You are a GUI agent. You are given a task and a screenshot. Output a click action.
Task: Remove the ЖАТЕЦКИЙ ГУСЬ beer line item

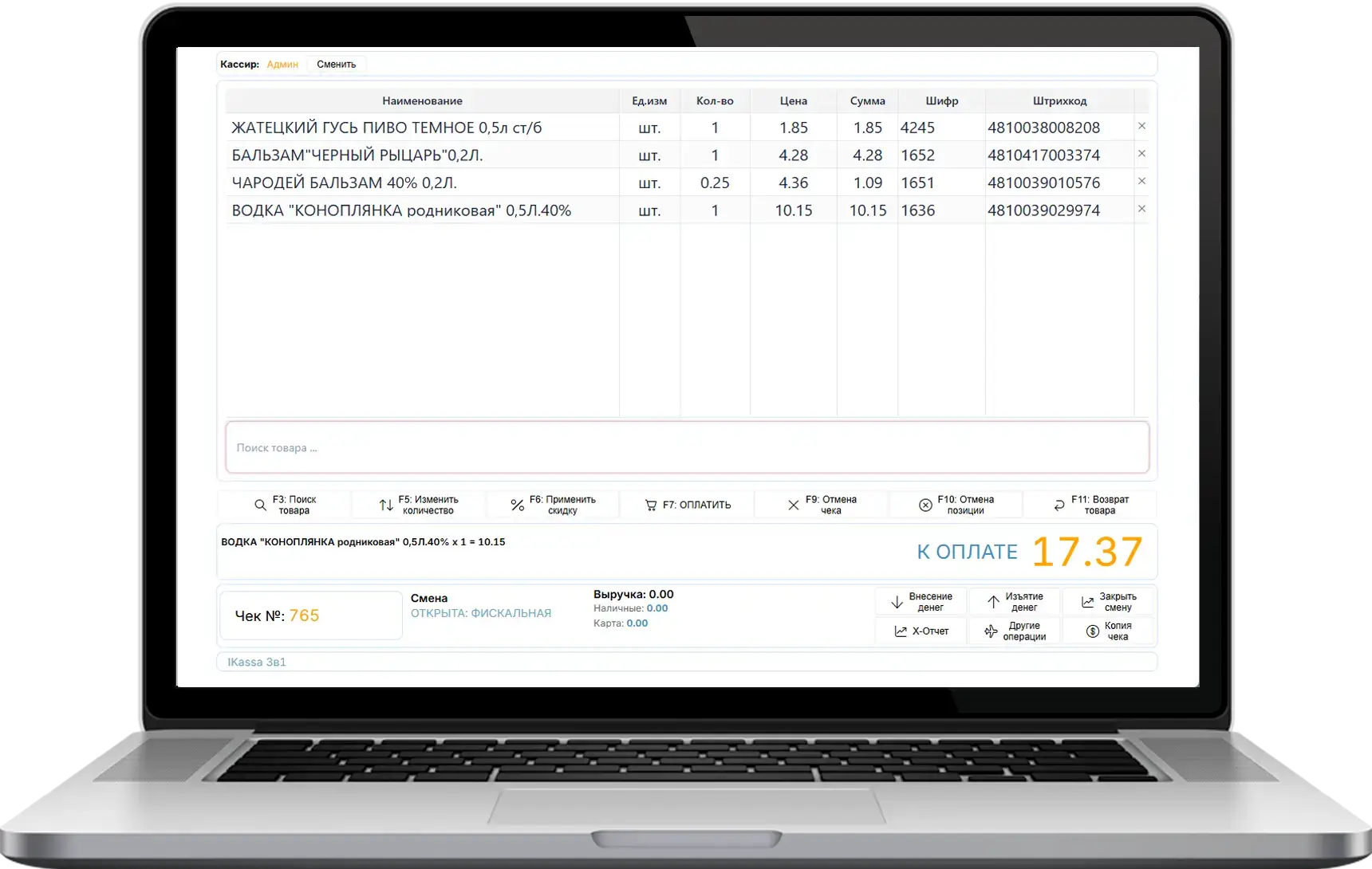point(1141,126)
